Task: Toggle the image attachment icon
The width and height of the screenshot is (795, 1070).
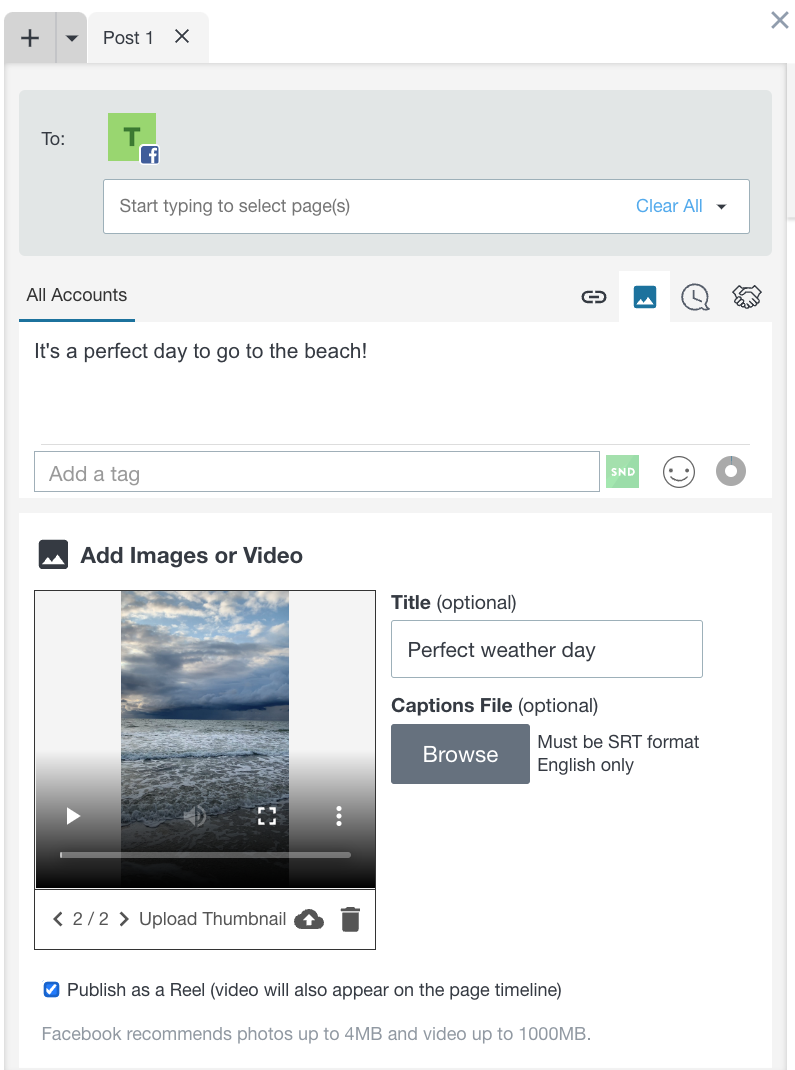Action: tap(645, 297)
